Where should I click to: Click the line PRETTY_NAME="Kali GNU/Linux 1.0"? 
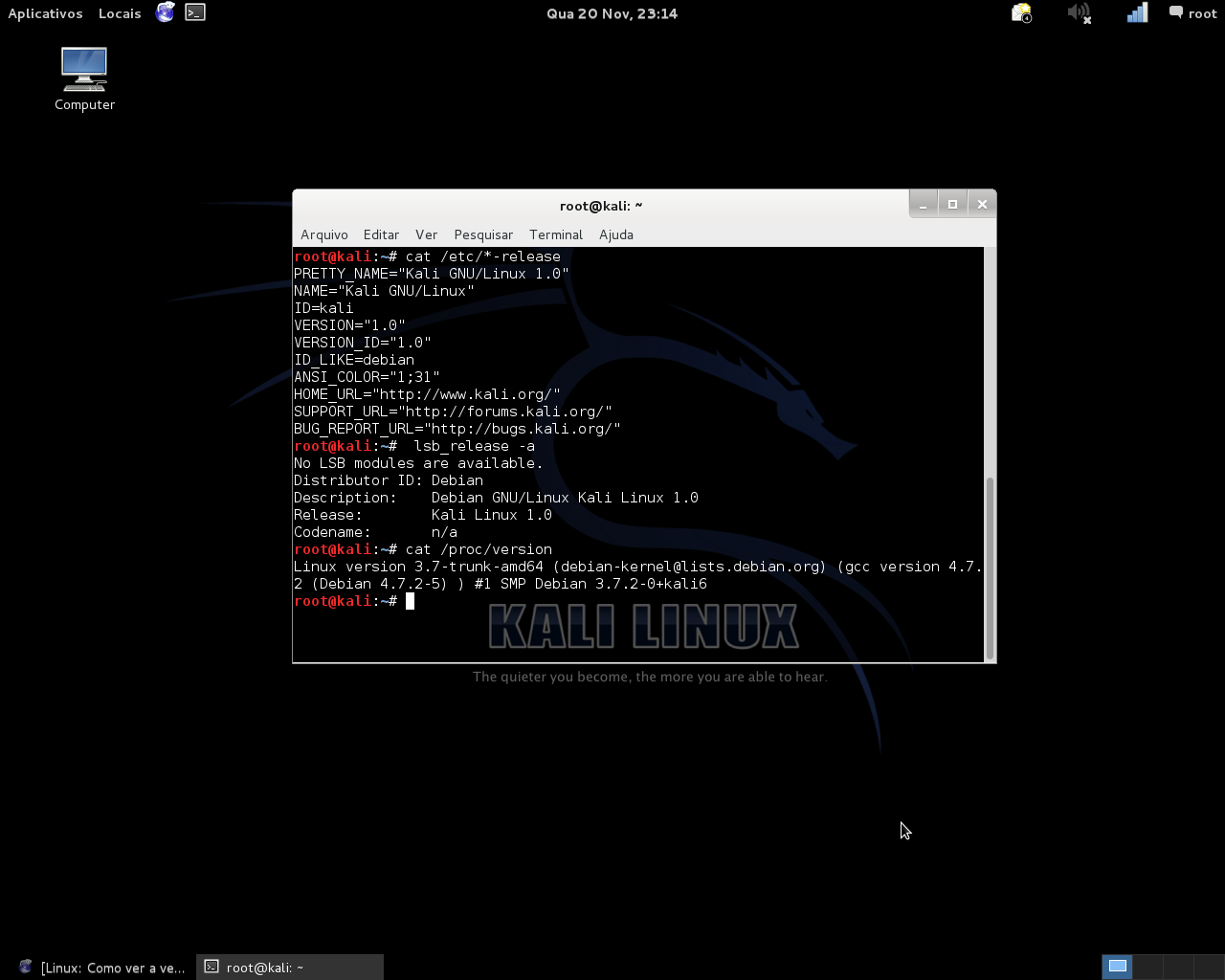pyautogui.click(x=432, y=274)
